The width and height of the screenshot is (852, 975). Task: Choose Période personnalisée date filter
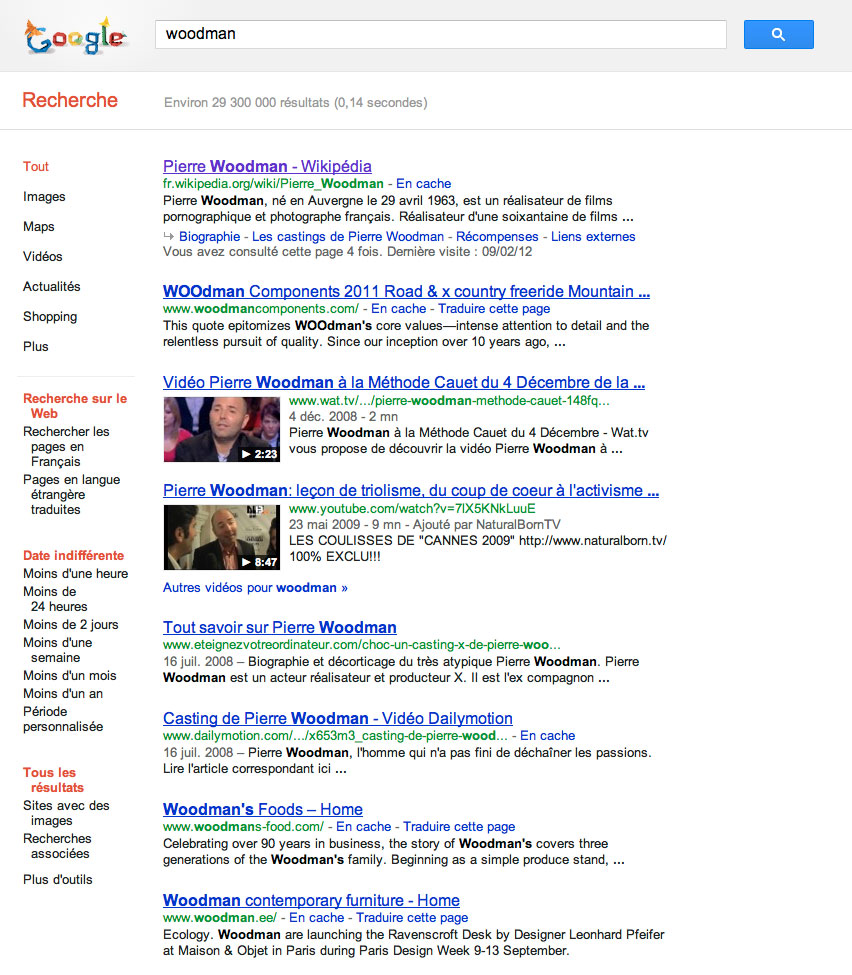(x=63, y=718)
